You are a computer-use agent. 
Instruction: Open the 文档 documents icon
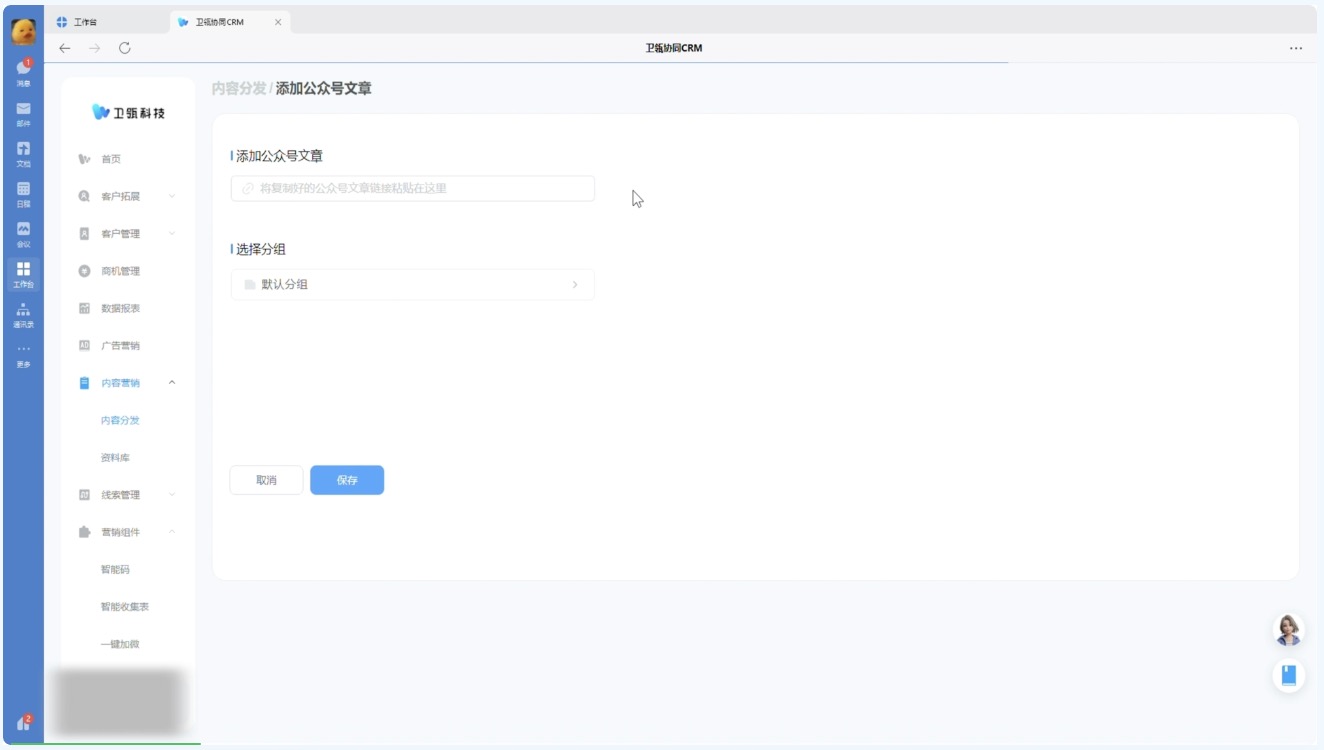23,151
